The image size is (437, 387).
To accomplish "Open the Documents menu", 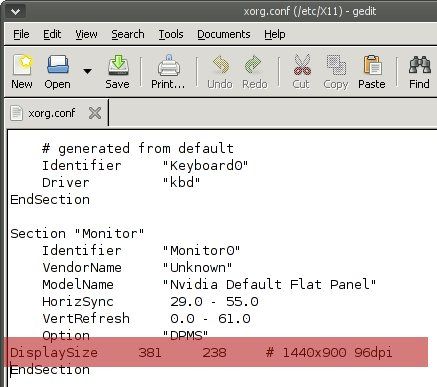I will coord(224,34).
